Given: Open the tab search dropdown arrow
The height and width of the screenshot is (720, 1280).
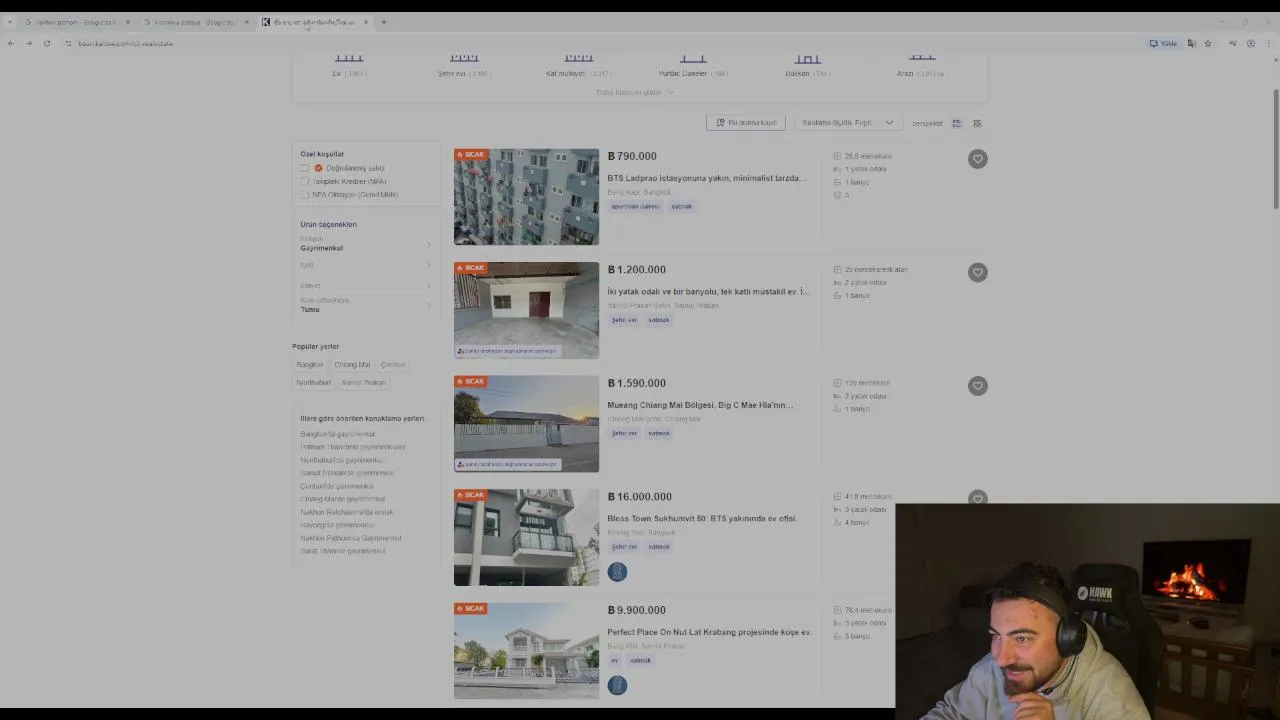Looking at the screenshot, I should (9, 22).
